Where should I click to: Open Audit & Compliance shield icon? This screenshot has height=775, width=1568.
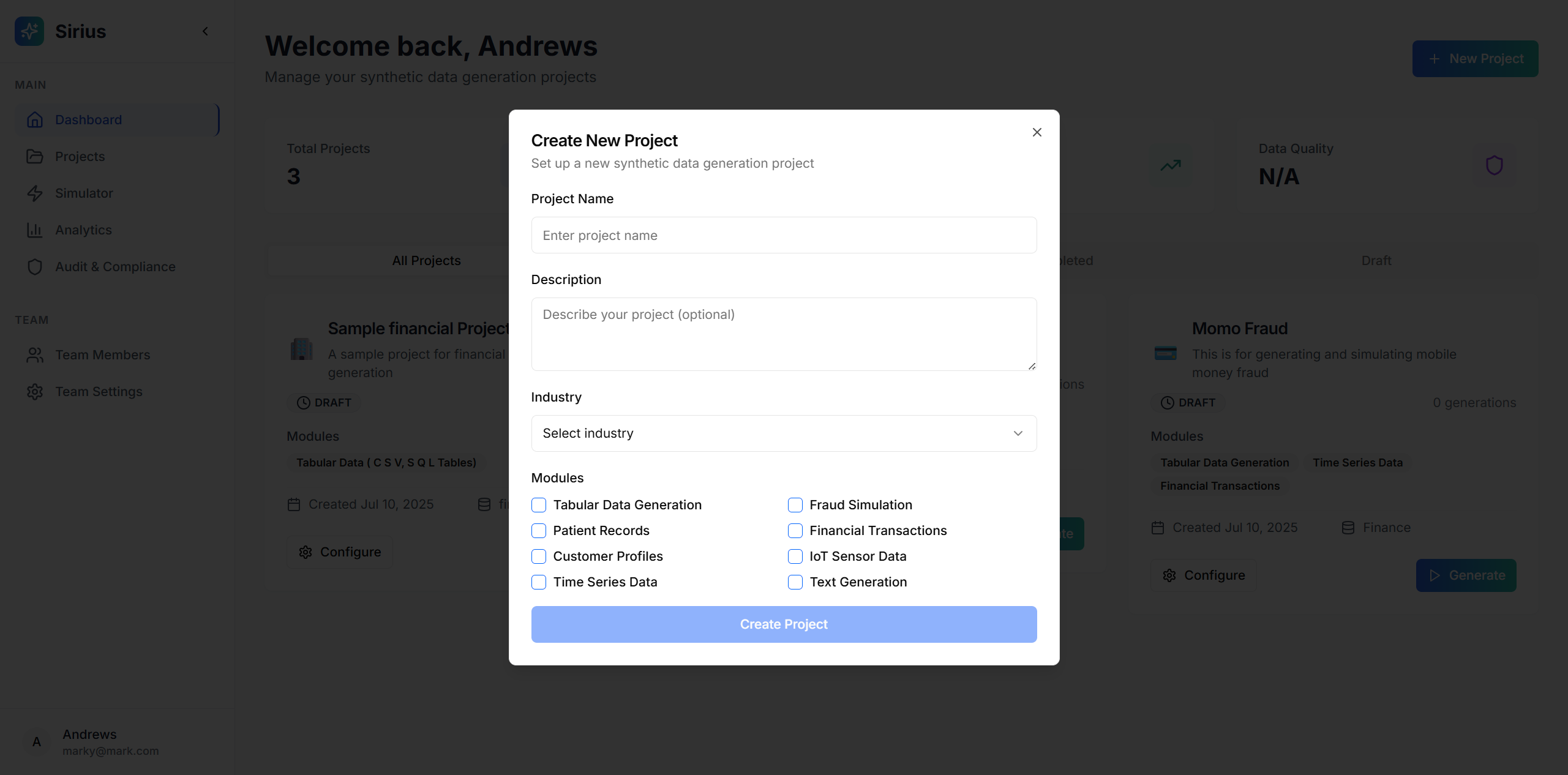[x=35, y=267]
